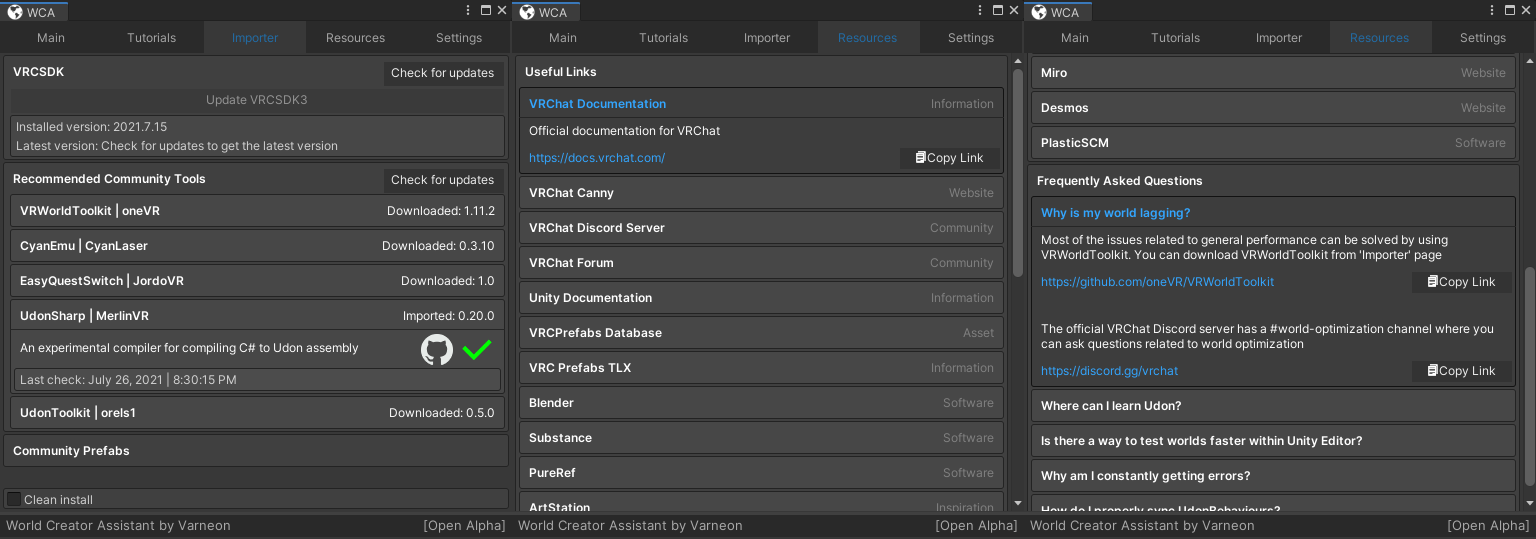Click the 'Installed version: 2021.7.15' text

pos(91,127)
